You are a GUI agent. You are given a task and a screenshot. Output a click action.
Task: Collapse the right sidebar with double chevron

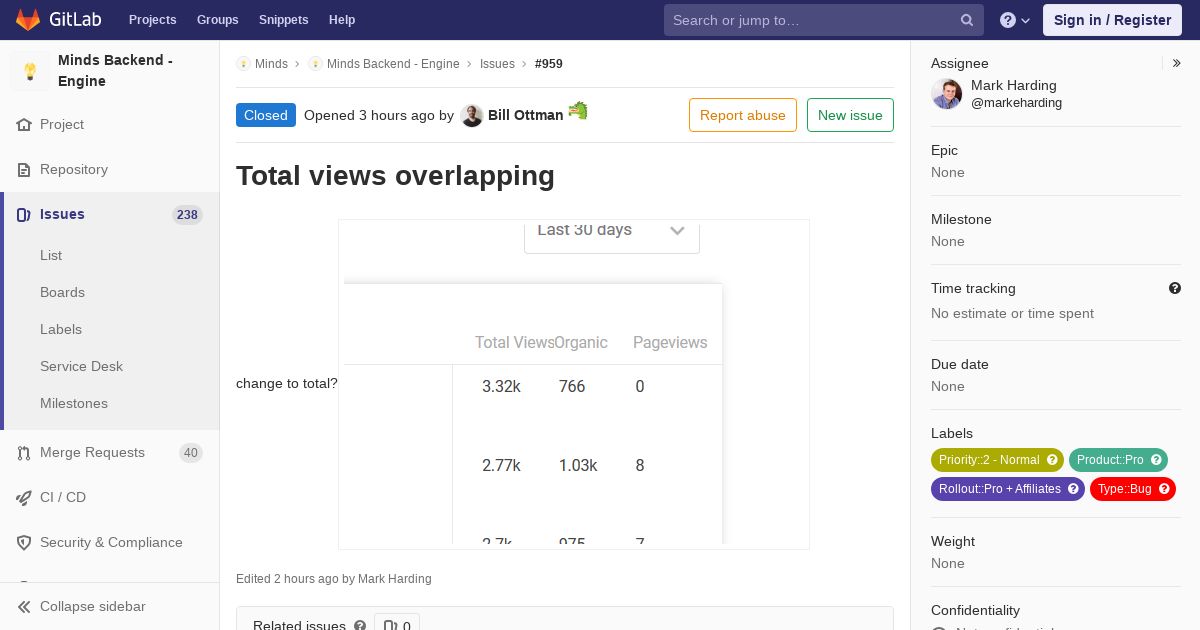(x=1177, y=63)
